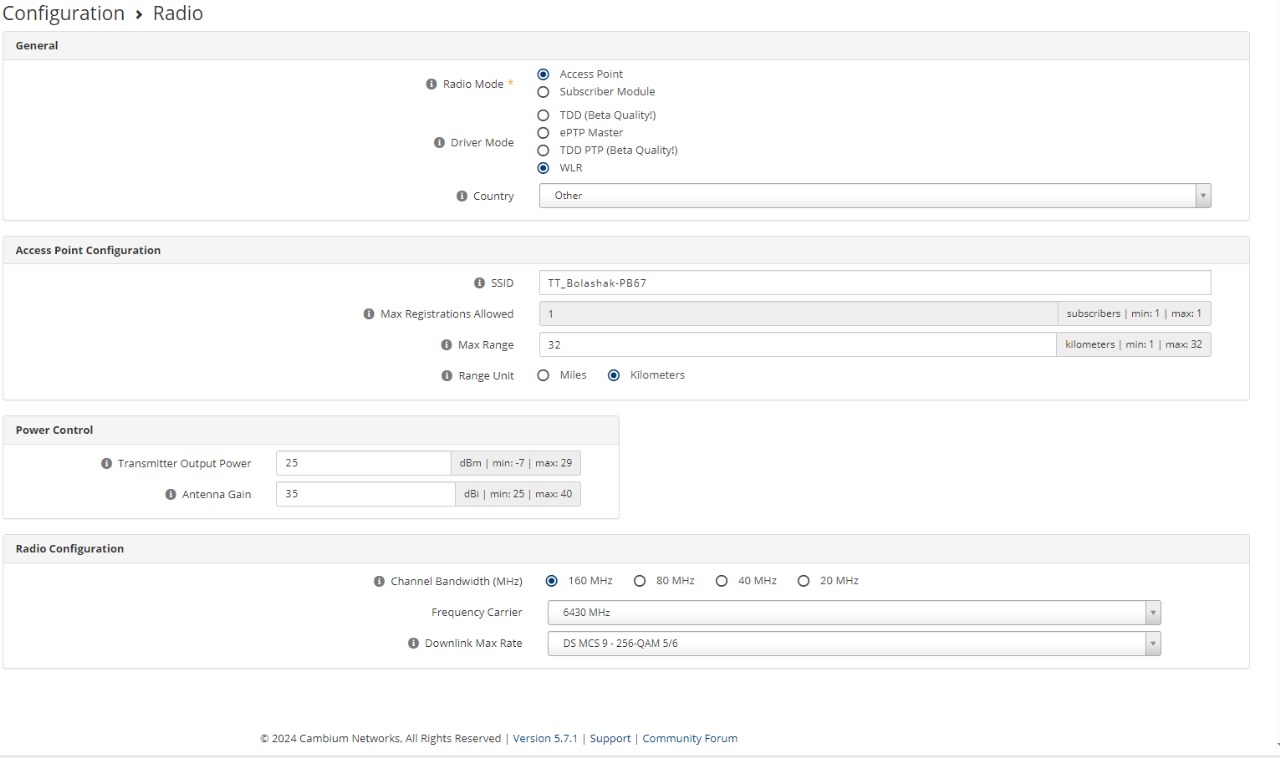Click the info icon next to Driver Mode
Screen dimensions: 1280x758
pyautogui.click(x=439, y=143)
